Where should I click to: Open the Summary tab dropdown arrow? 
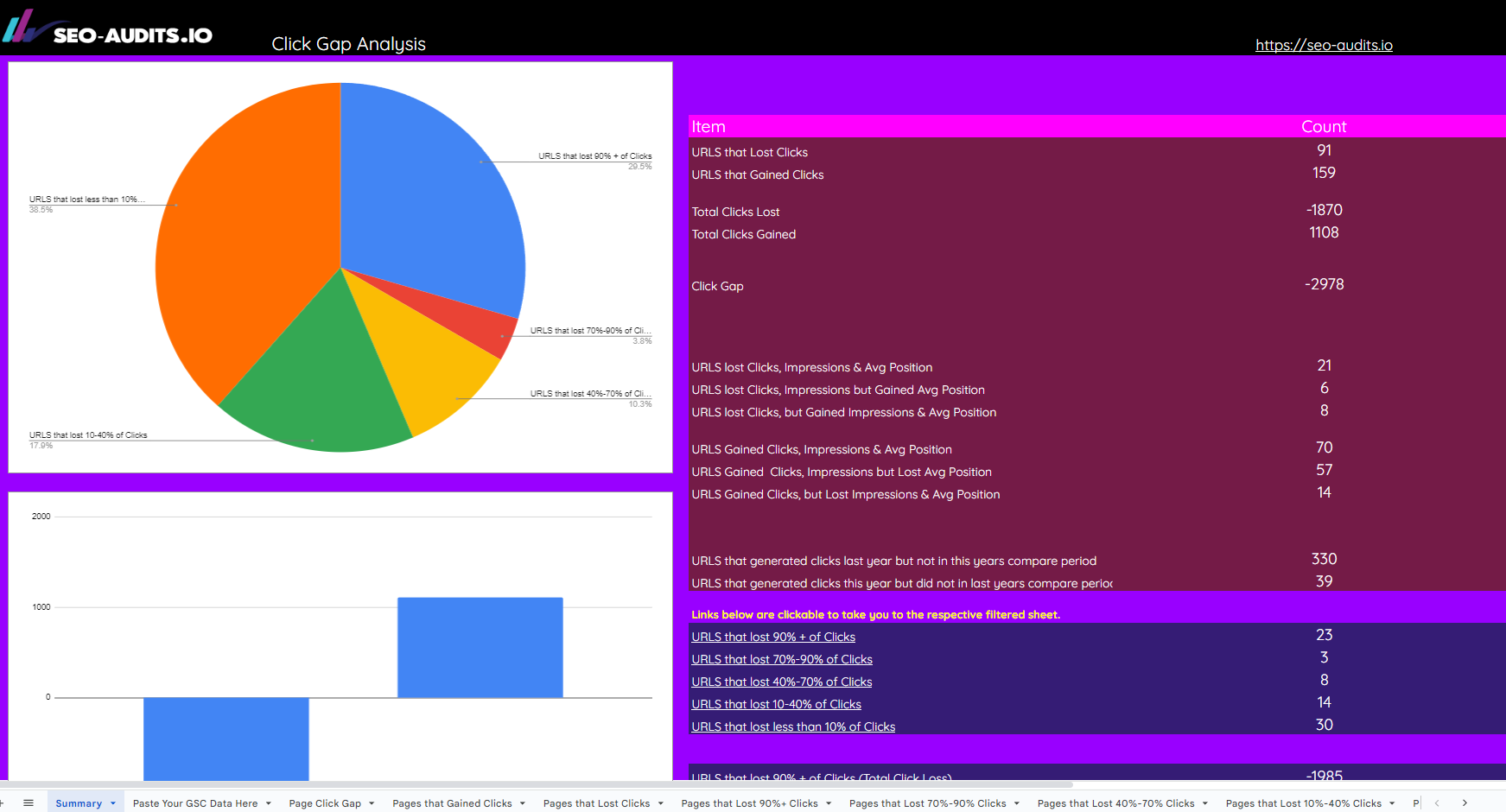click(113, 803)
